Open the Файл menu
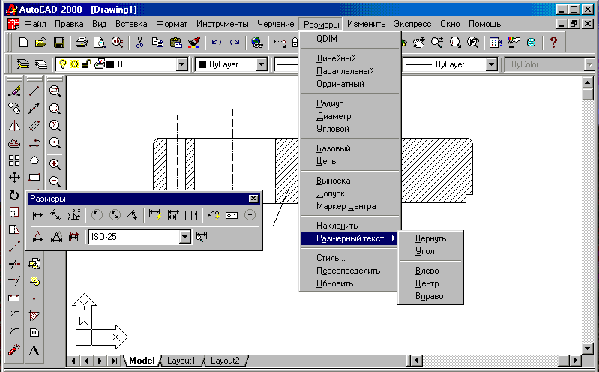 click(35, 24)
